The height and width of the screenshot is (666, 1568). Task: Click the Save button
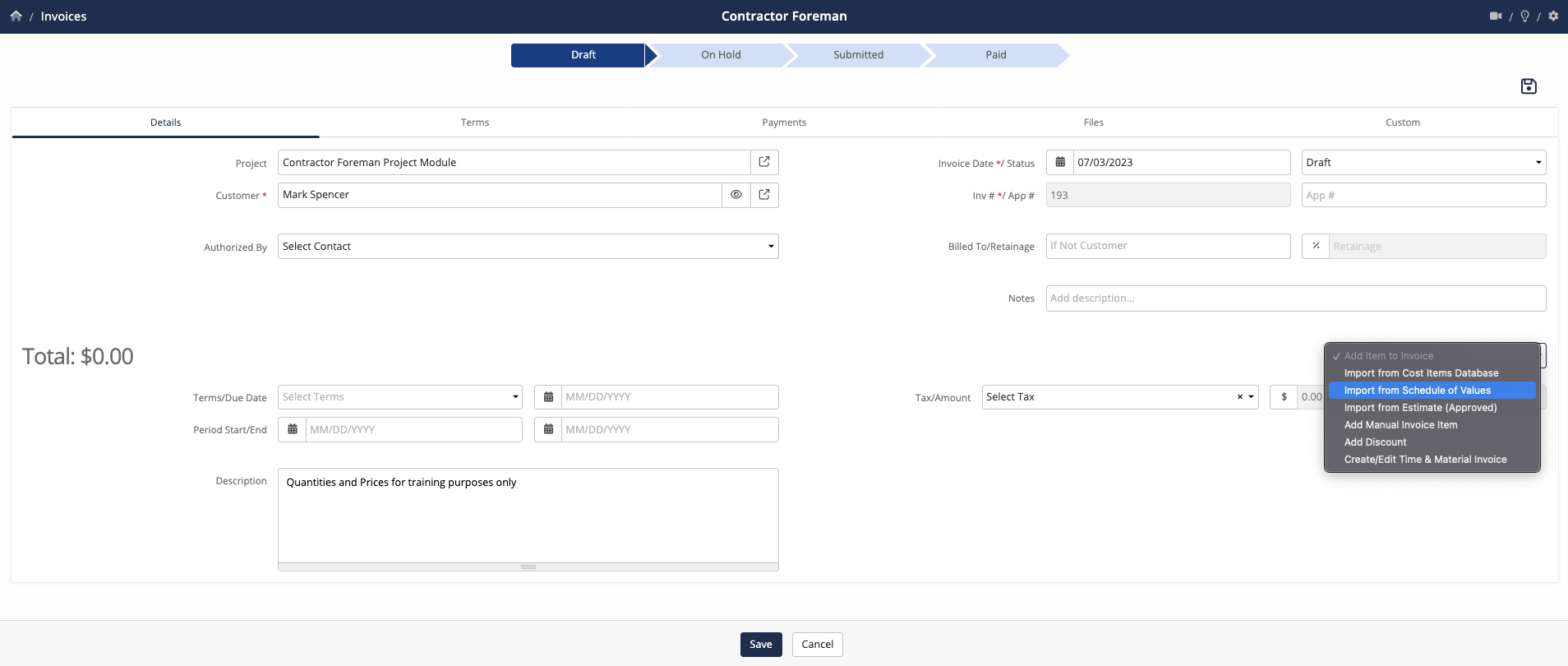(761, 645)
